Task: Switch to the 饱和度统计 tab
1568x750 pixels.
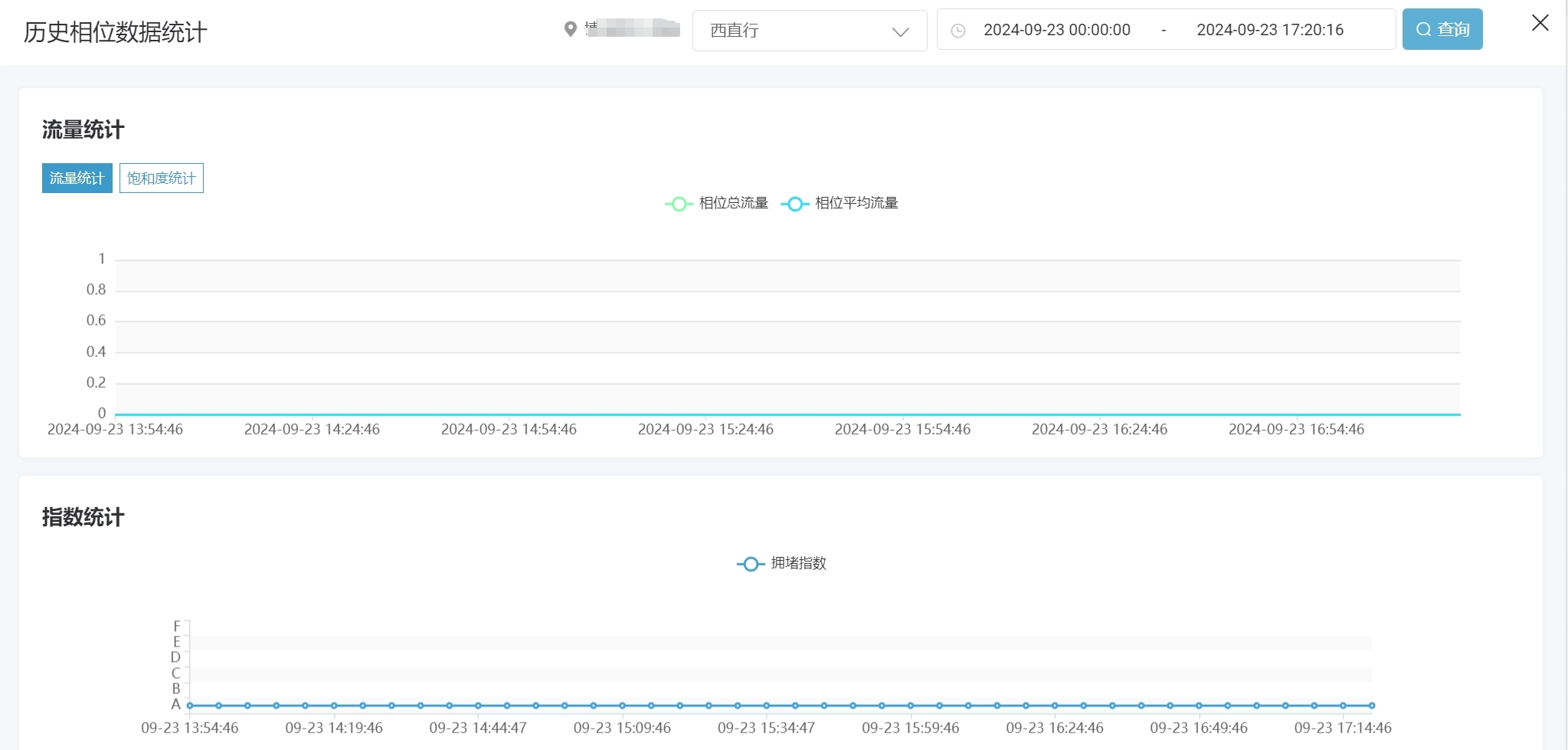Action: [161, 178]
